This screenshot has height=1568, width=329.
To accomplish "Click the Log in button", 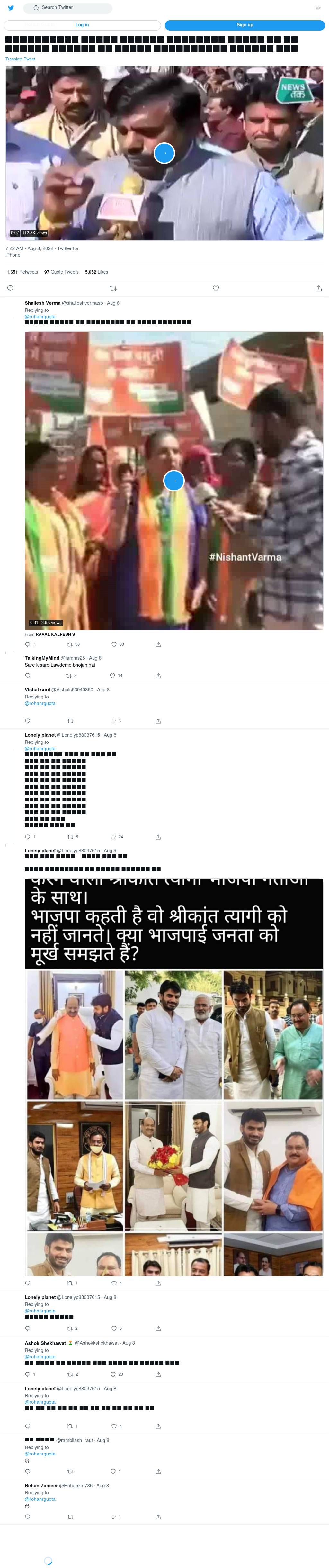I will tap(82, 25).
